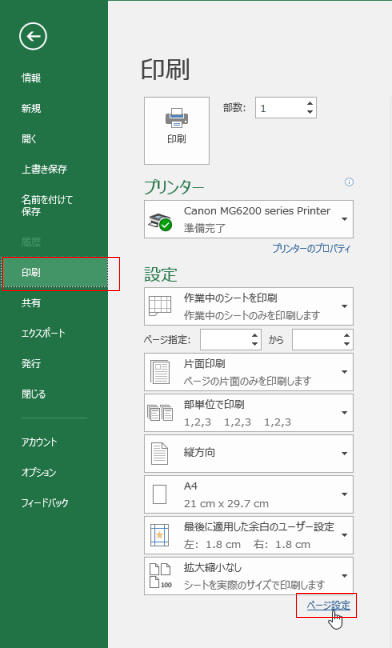Open the 縦方向 orientation dropdown
The height and width of the screenshot is (648, 392).
[249, 453]
